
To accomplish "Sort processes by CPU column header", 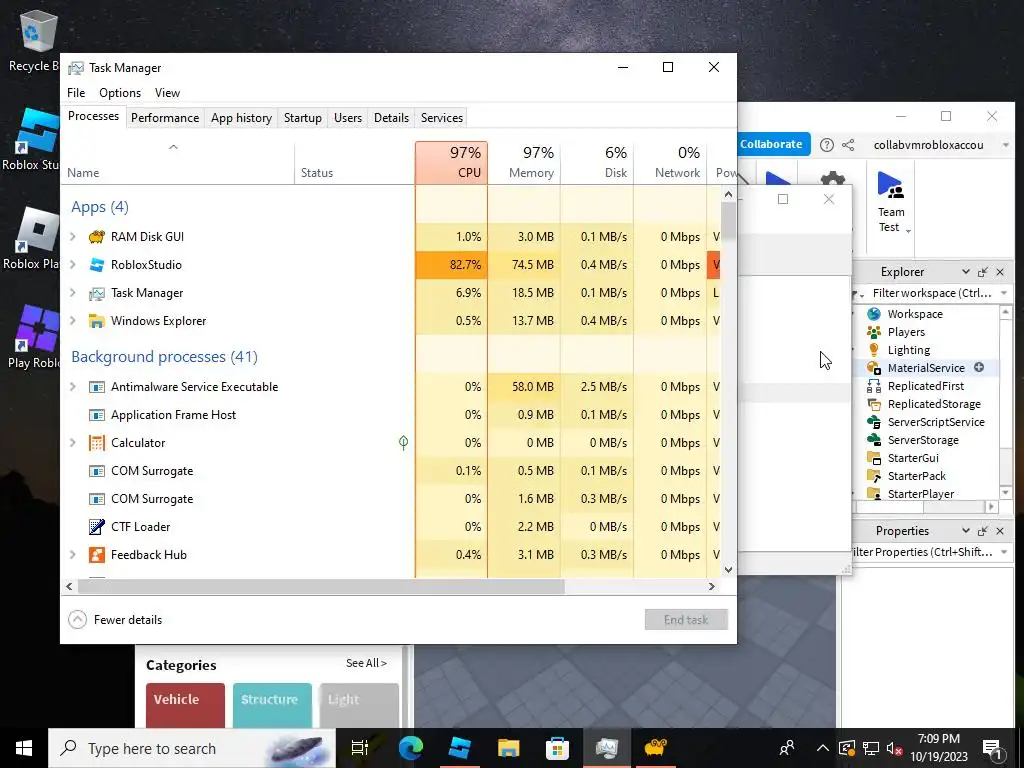I will point(451,163).
